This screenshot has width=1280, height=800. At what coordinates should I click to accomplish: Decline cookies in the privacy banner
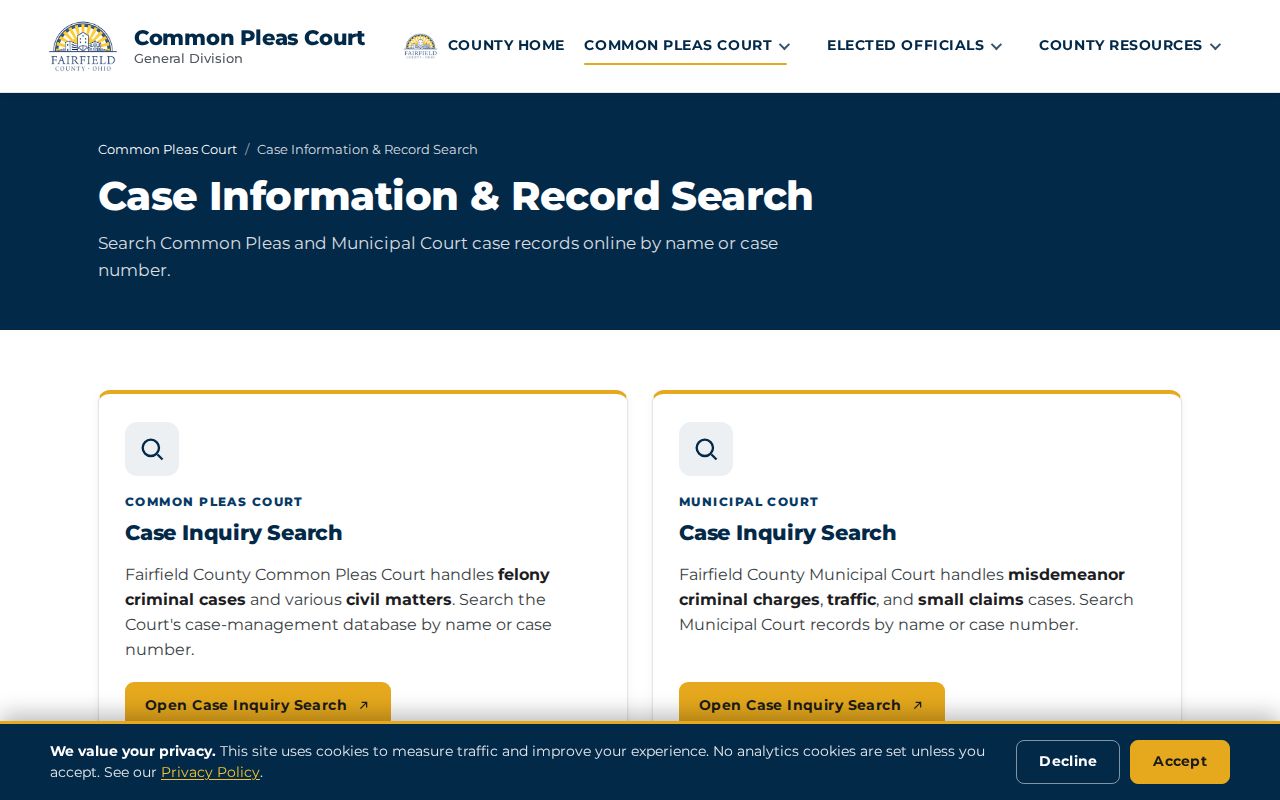point(1068,762)
